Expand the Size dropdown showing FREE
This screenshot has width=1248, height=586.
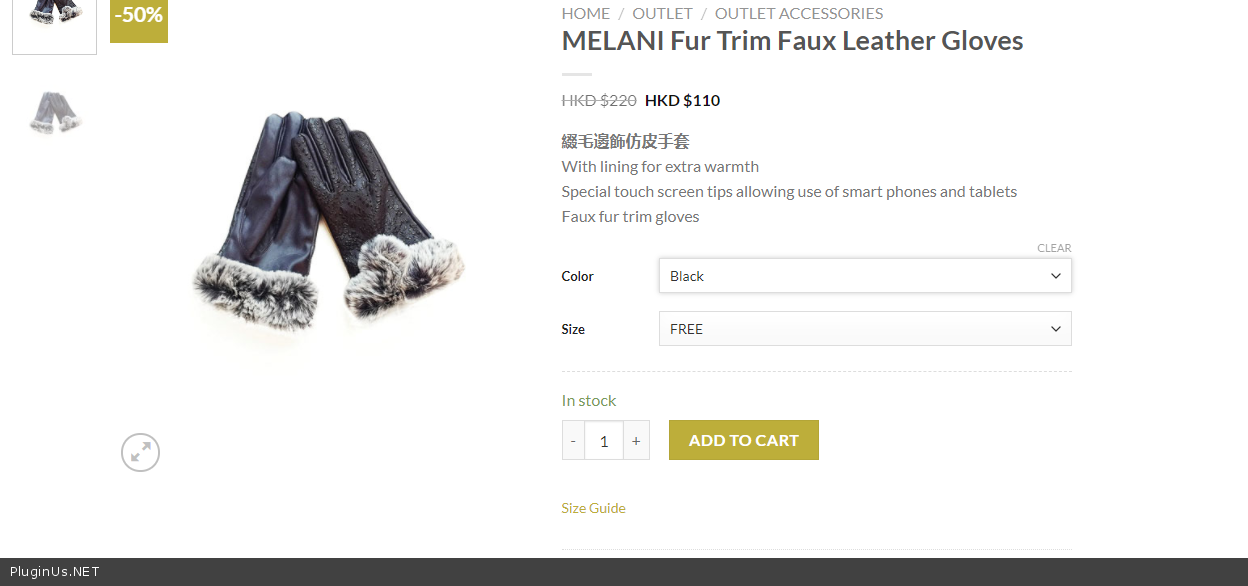(865, 329)
